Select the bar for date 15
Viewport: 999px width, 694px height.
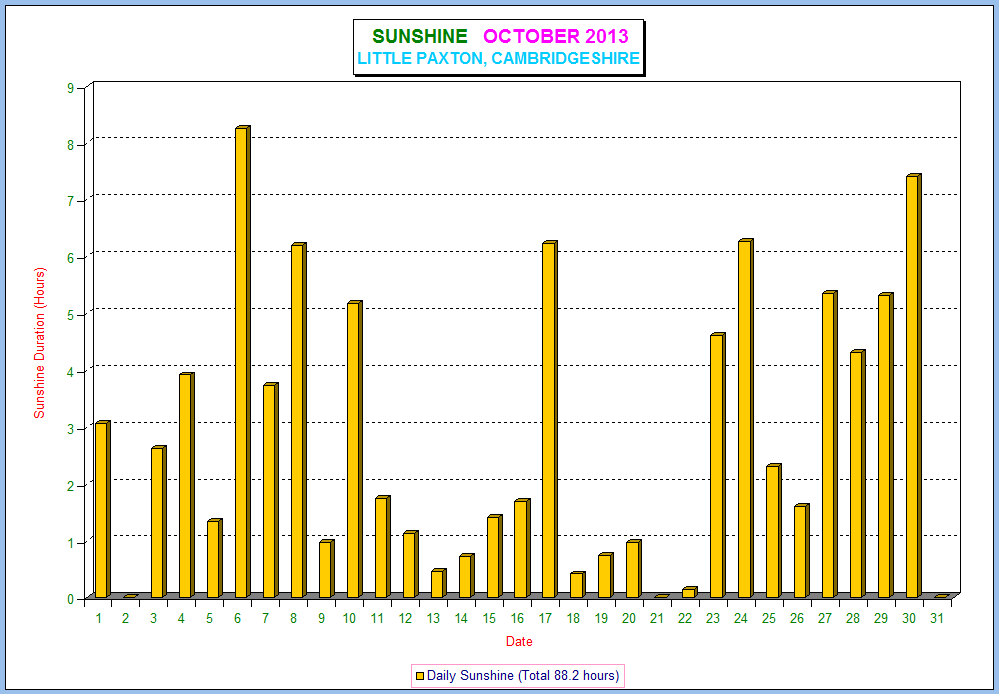[494, 556]
